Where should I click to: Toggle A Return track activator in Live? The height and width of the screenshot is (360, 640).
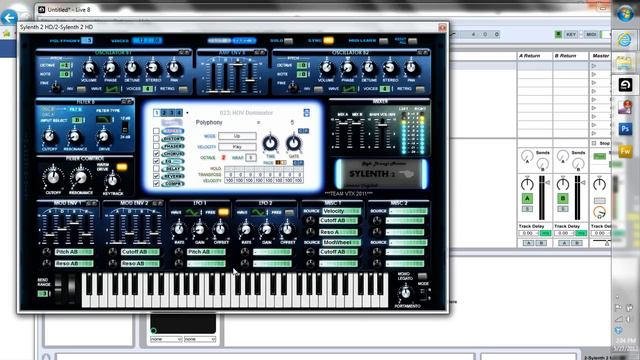(x=527, y=198)
